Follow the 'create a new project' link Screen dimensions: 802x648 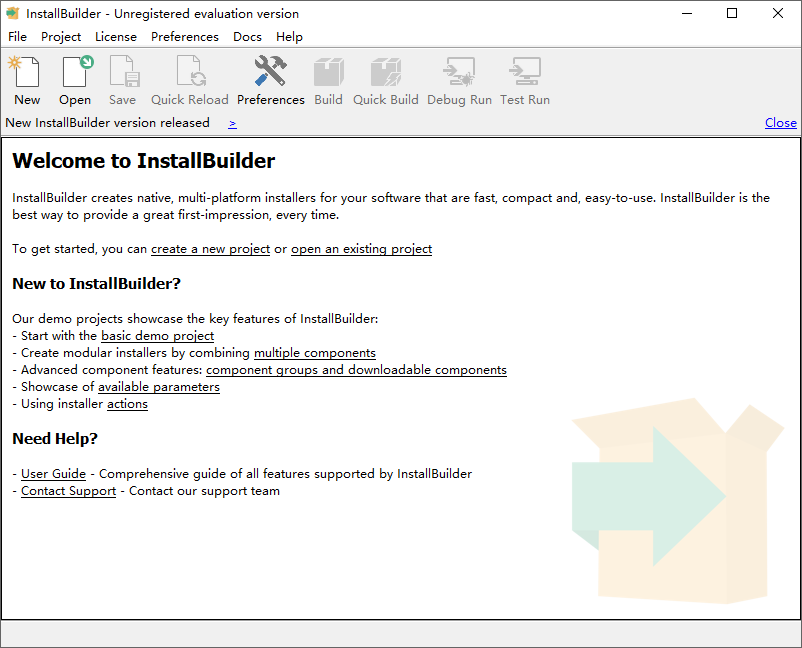pyautogui.click(x=210, y=249)
